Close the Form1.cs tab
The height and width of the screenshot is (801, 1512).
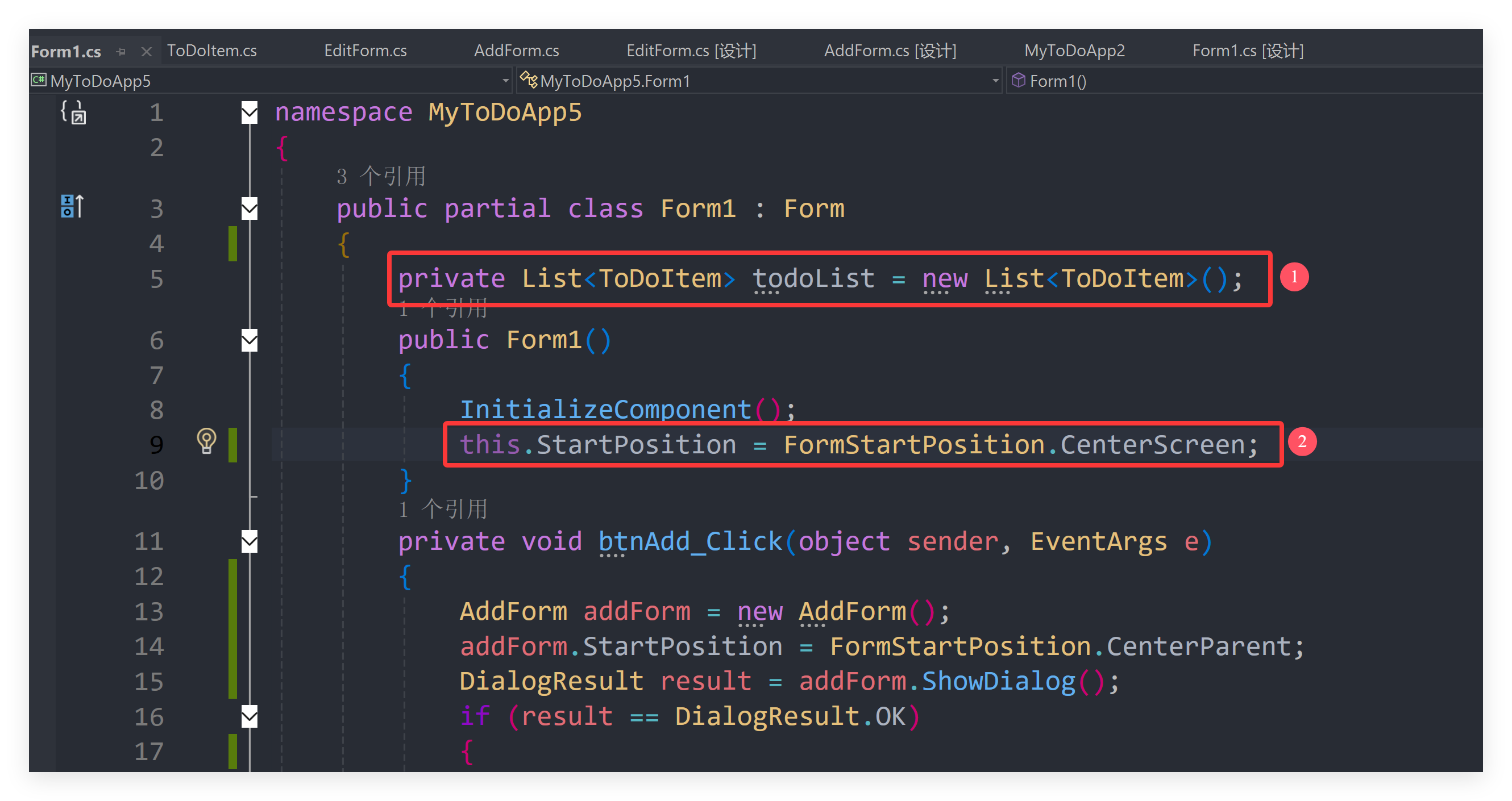(147, 52)
